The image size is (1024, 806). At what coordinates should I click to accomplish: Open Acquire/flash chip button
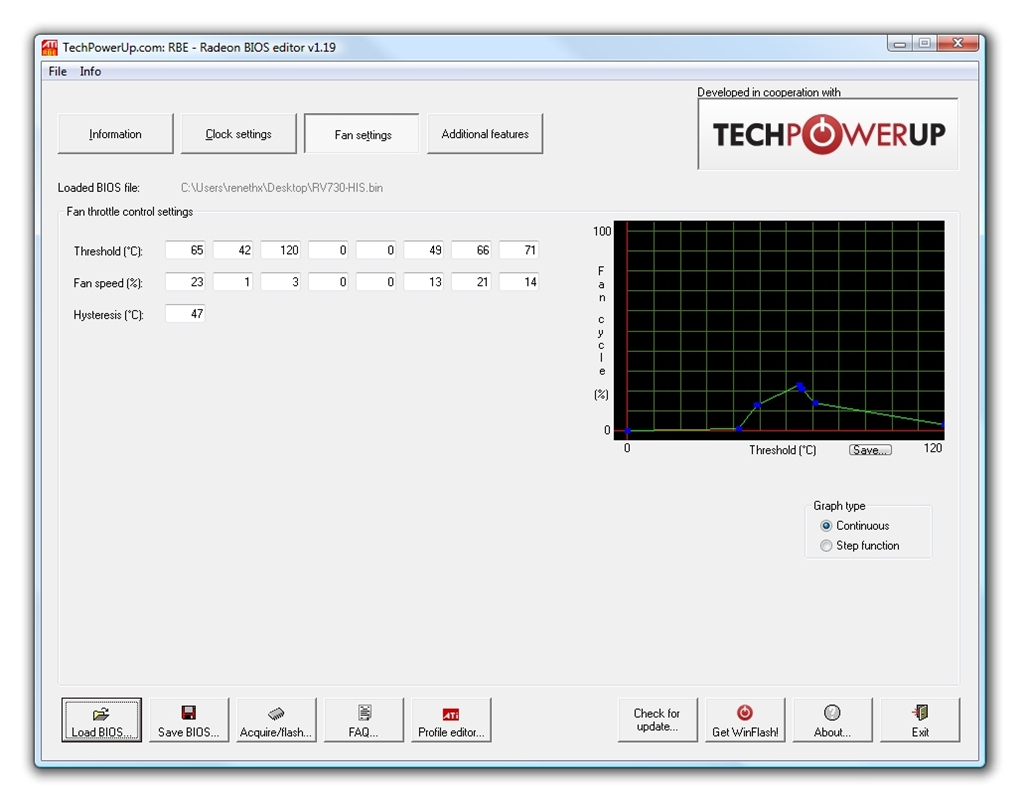276,720
